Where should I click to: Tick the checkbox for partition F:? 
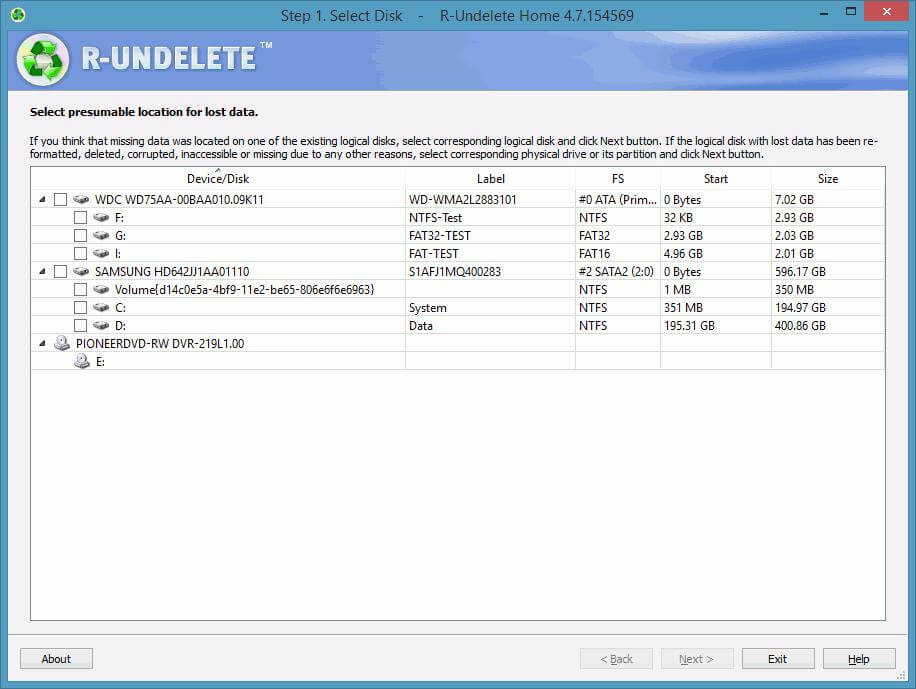pyautogui.click(x=81, y=218)
